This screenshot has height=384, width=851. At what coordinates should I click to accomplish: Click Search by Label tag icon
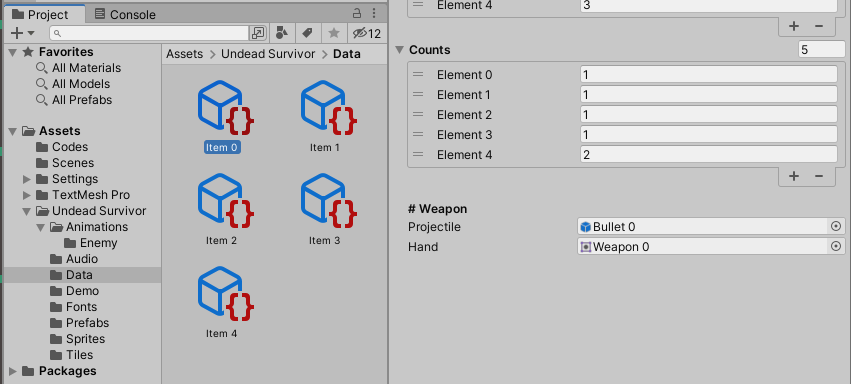tap(307, 33)
